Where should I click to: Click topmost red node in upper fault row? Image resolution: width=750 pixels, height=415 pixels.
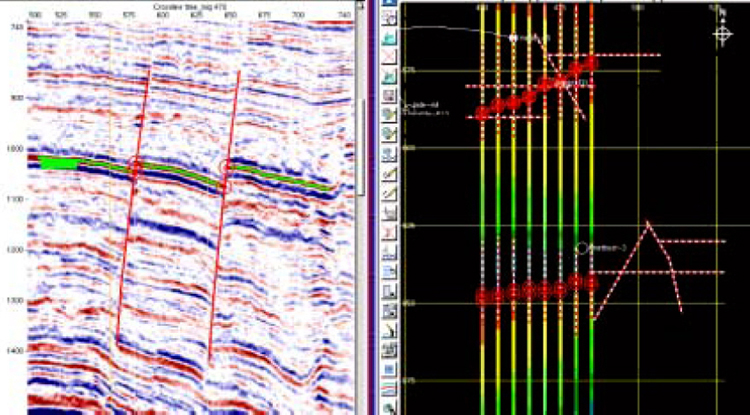tap(591, 63)
